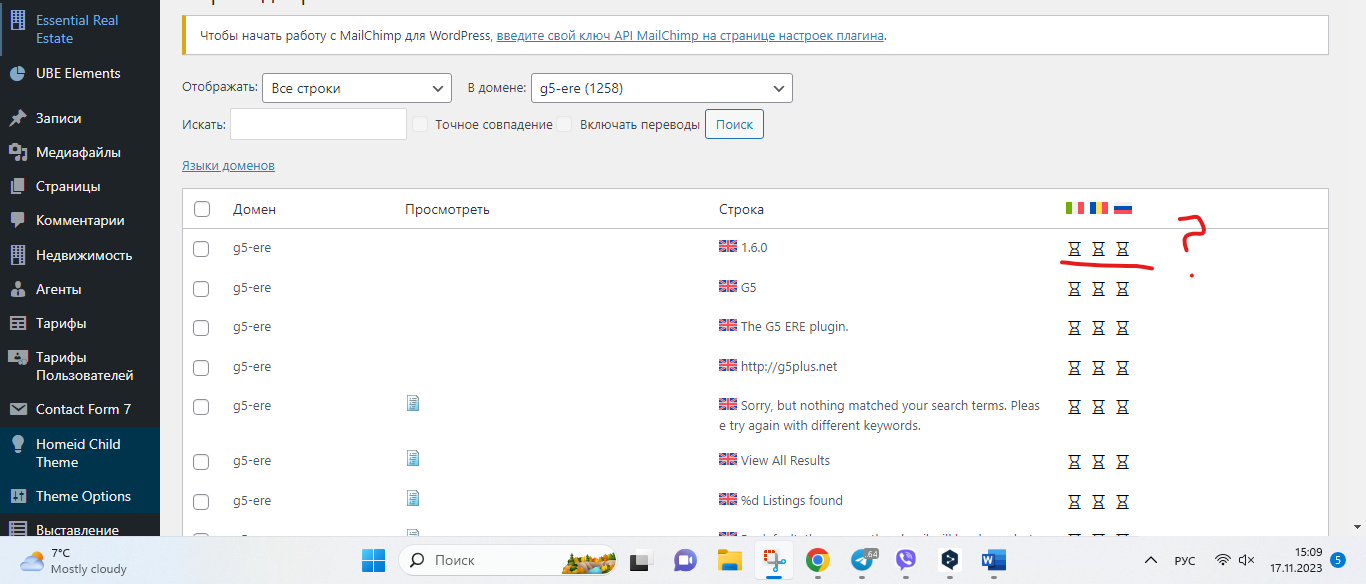Click the Italian hourglass in the G5 row
The height and width of the screenshot is (584, 1366).
coord(1075,289)
